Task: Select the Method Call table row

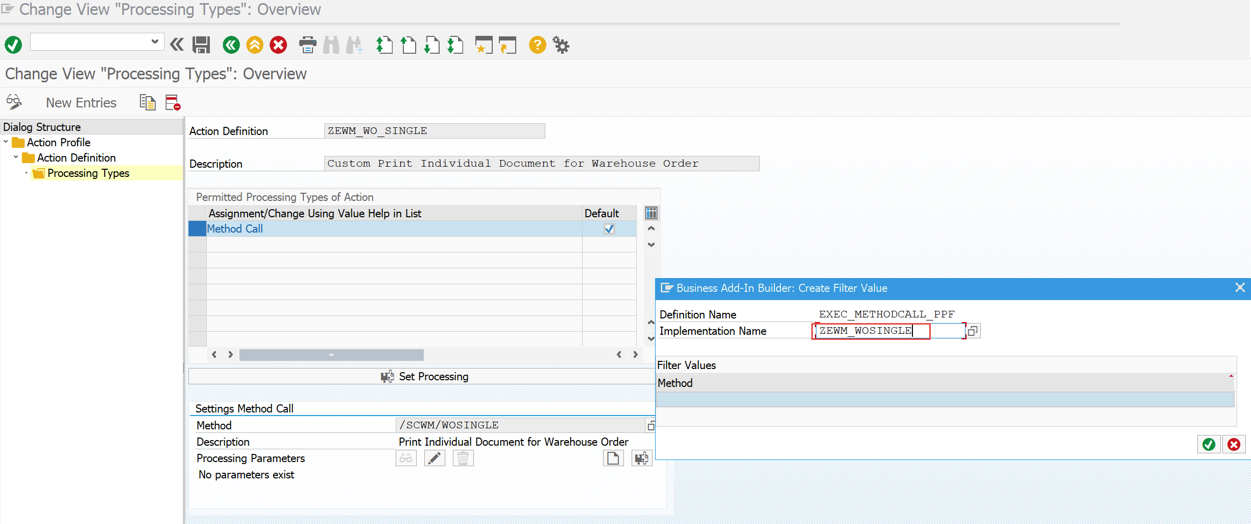Action: pos(394,229)
